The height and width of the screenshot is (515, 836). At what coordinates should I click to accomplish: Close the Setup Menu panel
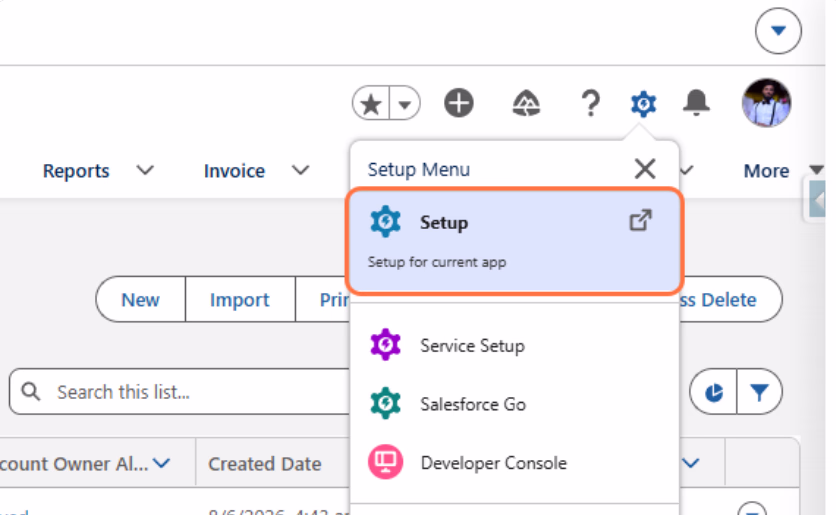645,170
